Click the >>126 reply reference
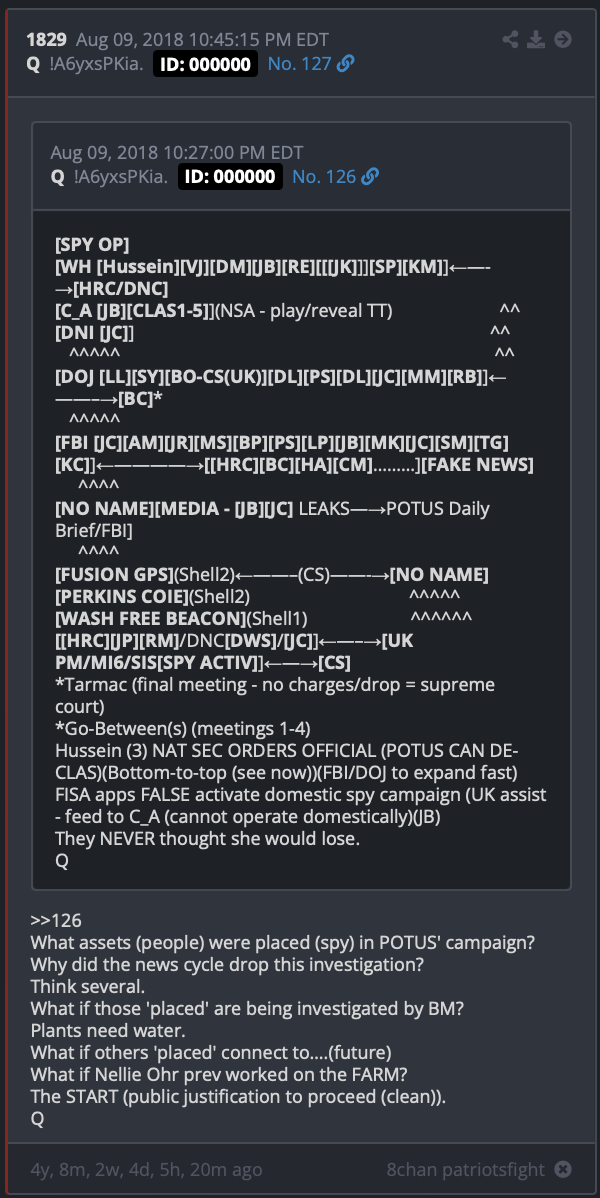This screenshot has width=600, height=1198. click(56, 921)
